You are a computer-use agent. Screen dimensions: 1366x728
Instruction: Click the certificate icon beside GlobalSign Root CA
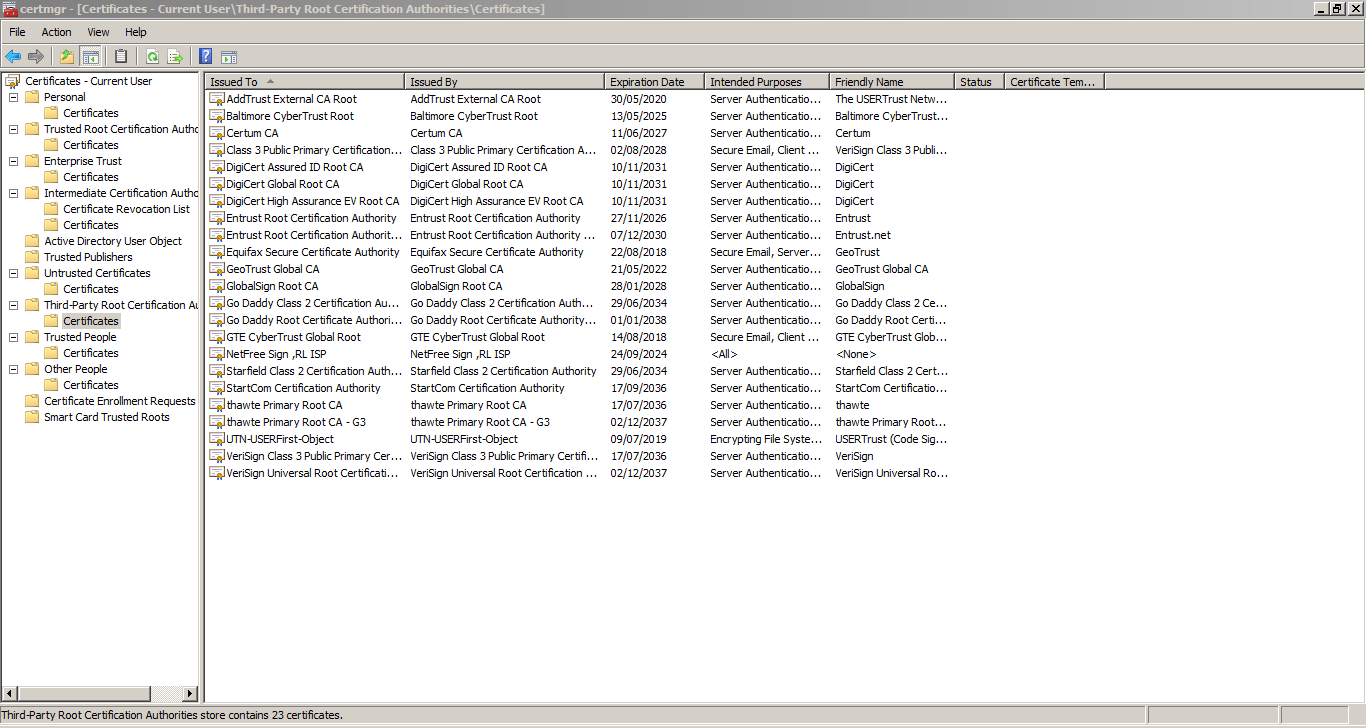(217, 286)
